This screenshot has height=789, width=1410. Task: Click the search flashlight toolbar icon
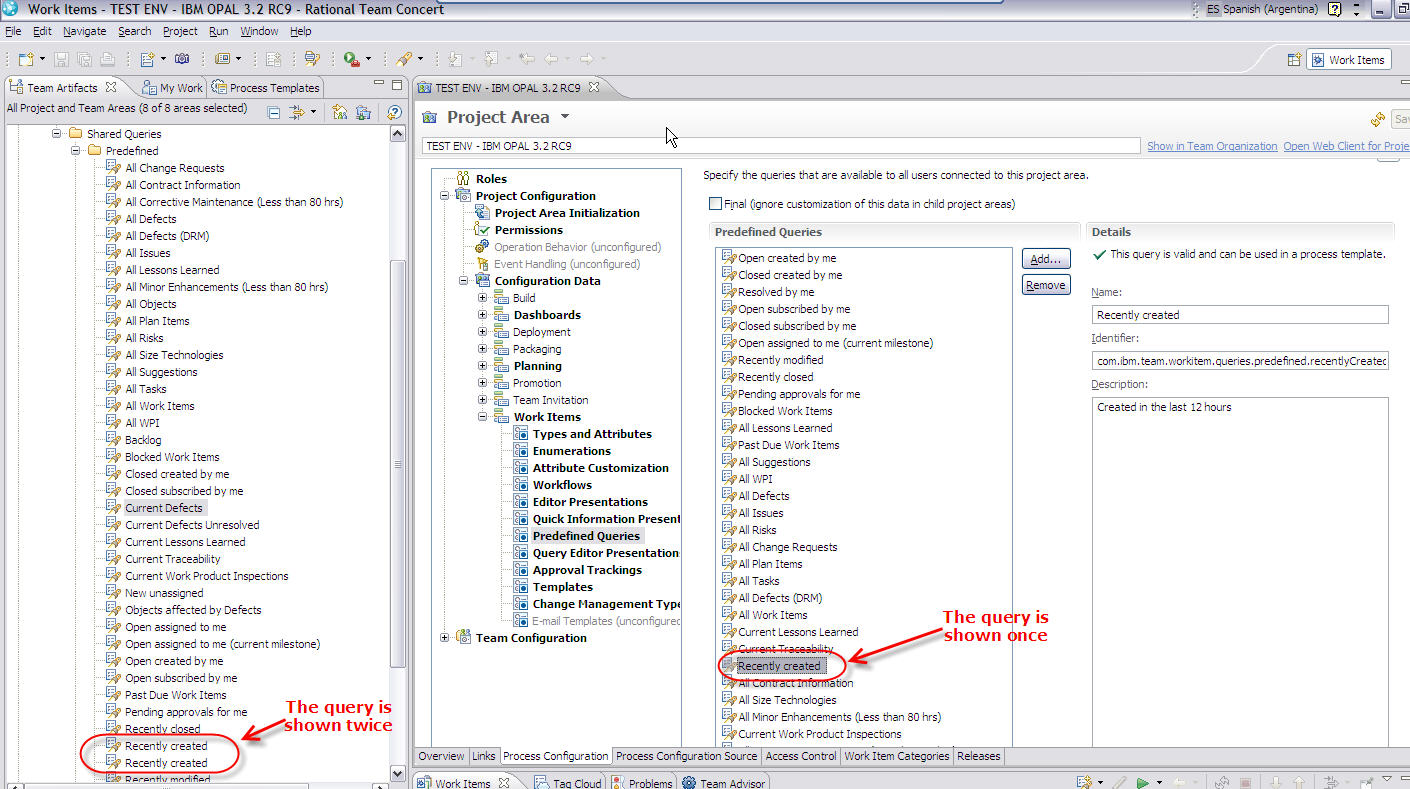coord(403,59)
